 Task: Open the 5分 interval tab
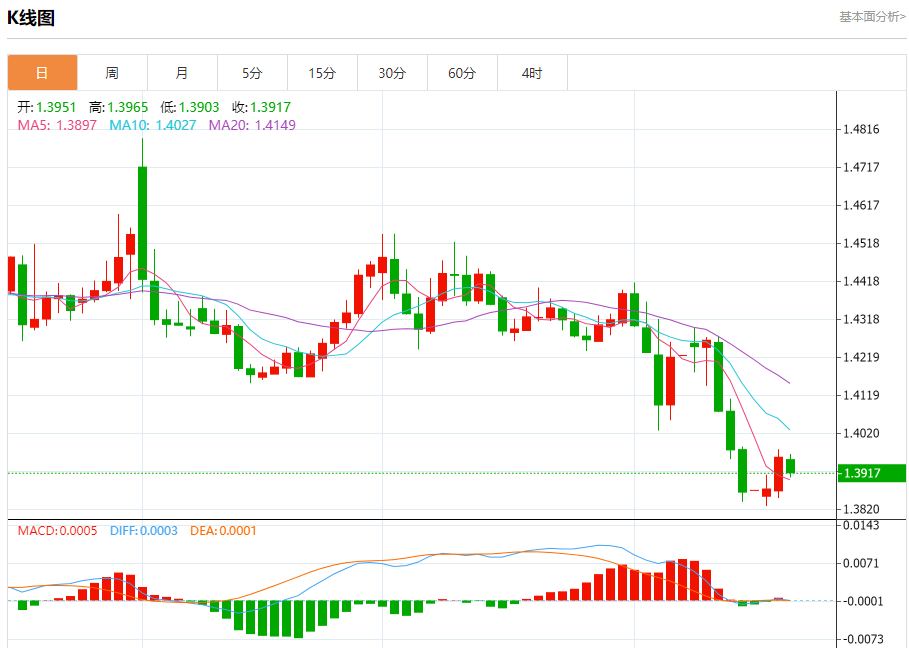click(253, 73)
